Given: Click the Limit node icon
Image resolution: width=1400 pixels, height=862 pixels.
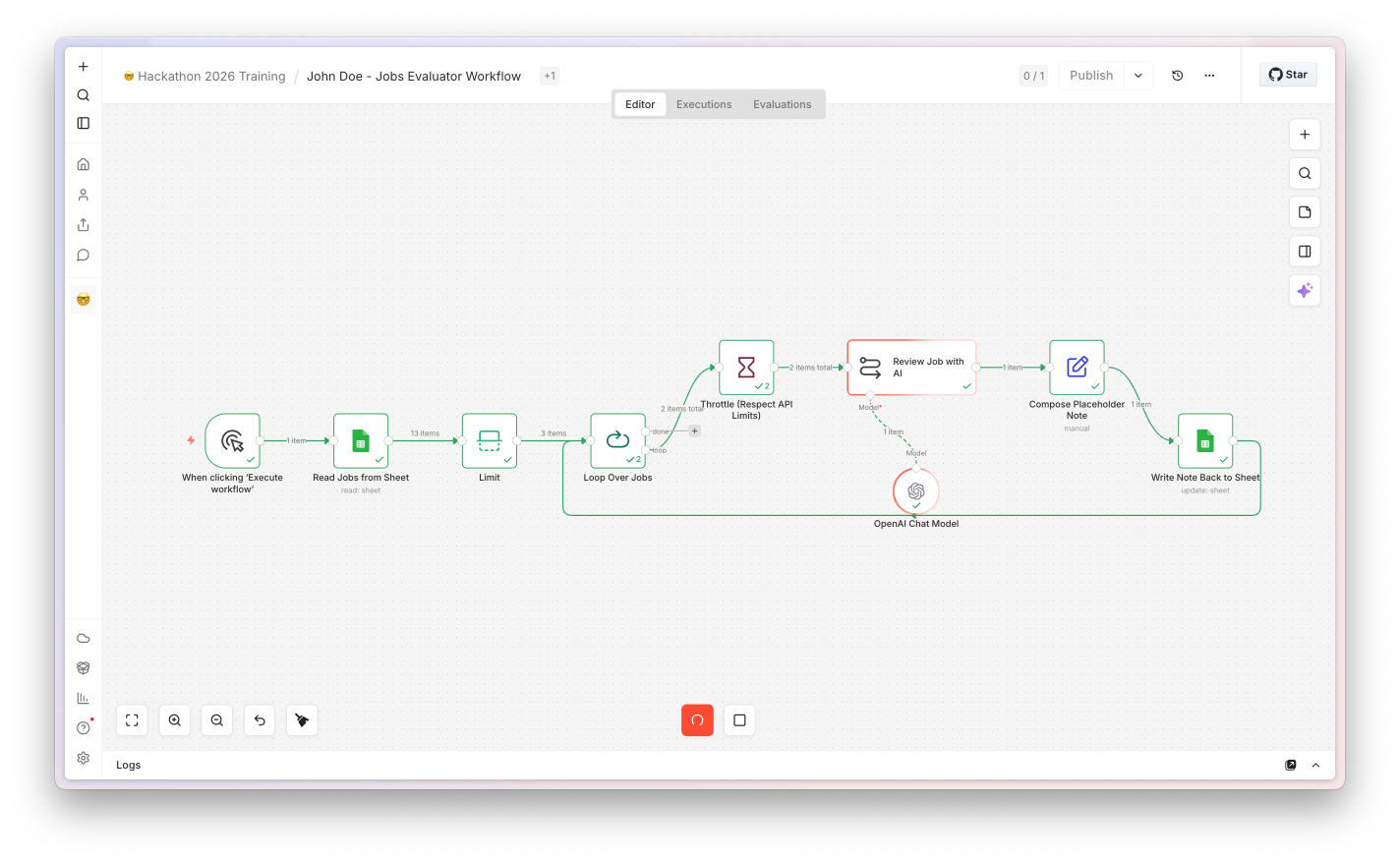Looking at the screenshot, I should coord(490,440).
